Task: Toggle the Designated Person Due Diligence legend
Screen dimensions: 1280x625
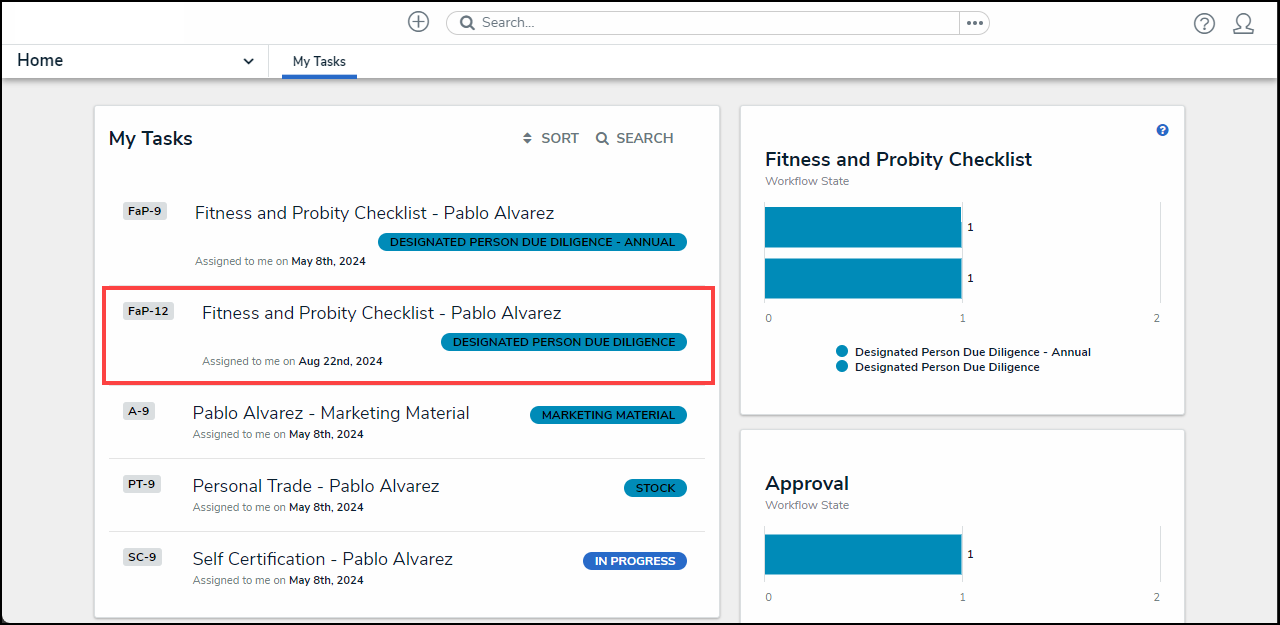Action: coord(945,367)
